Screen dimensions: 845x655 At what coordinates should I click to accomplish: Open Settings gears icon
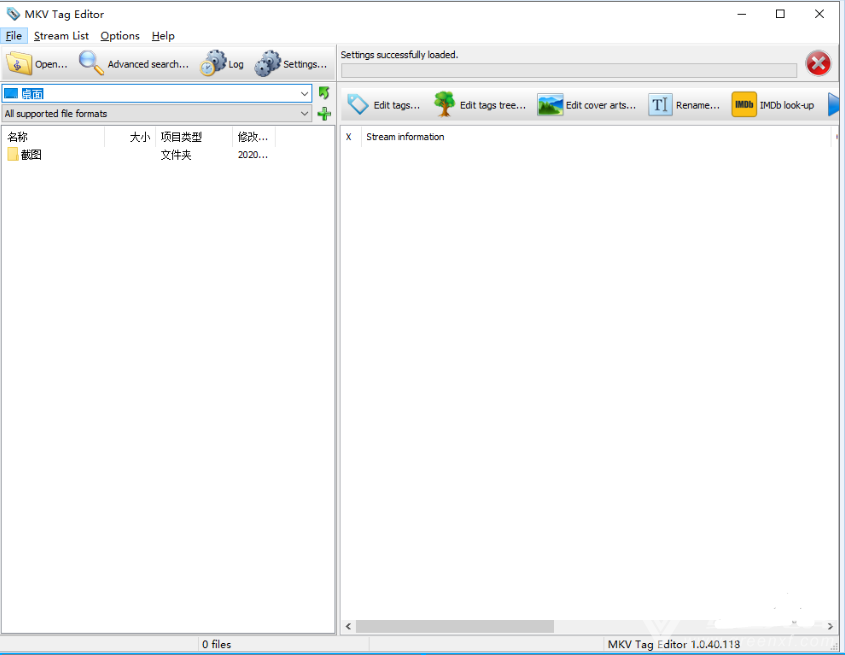tap(267, 64)
